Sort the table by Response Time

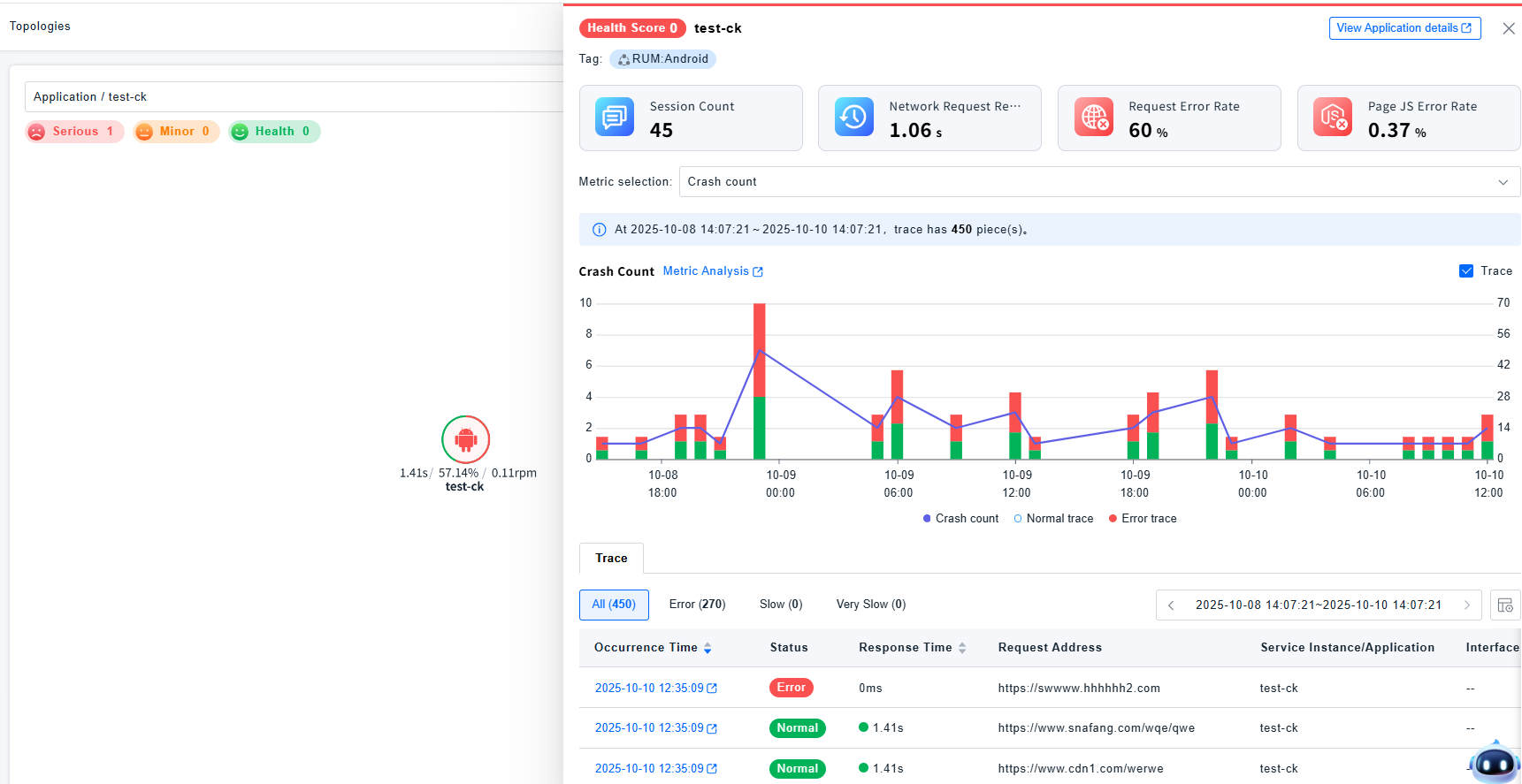962,648
